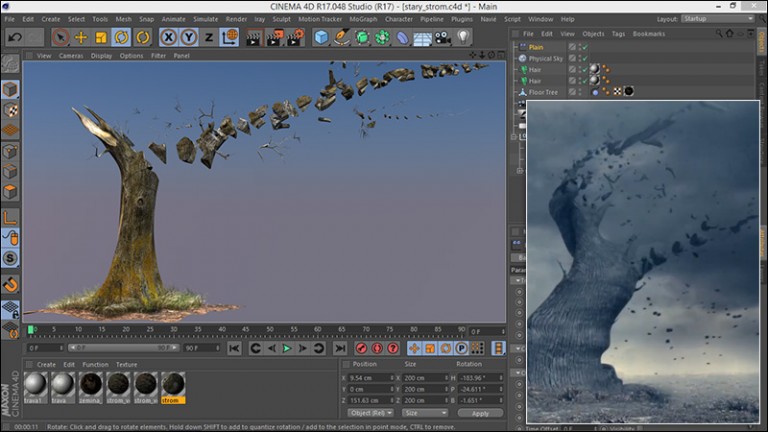Open the Layout Startup dropdown

pos(718,19)
